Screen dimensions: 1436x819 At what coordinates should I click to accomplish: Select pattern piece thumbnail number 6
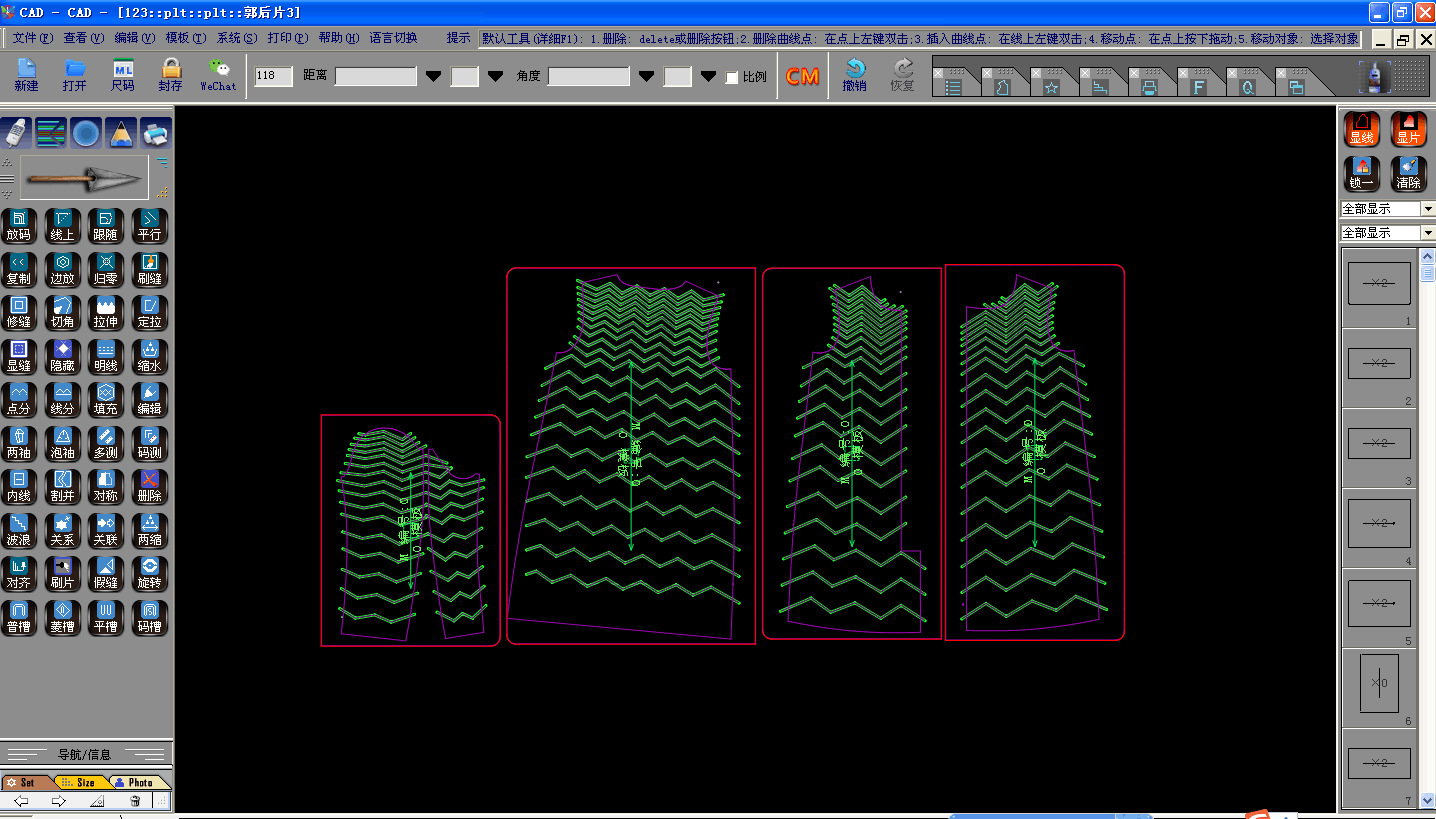point(1379,684)
